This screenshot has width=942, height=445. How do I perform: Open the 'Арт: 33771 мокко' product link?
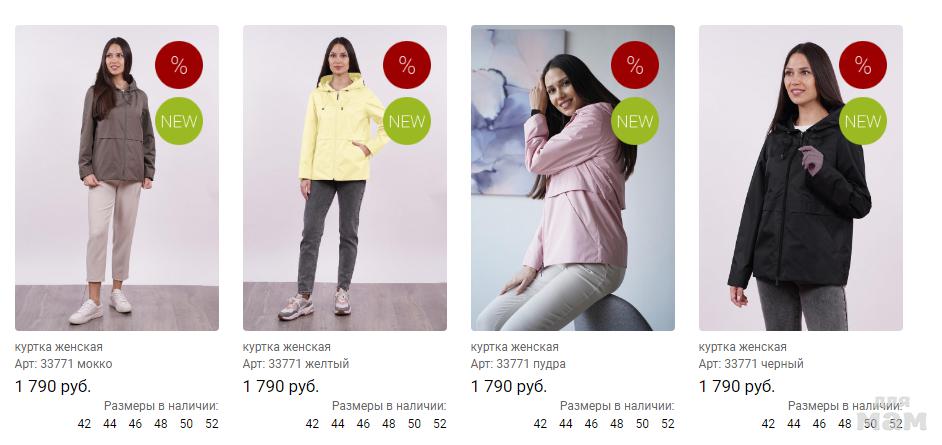click(x=64, y=364)
